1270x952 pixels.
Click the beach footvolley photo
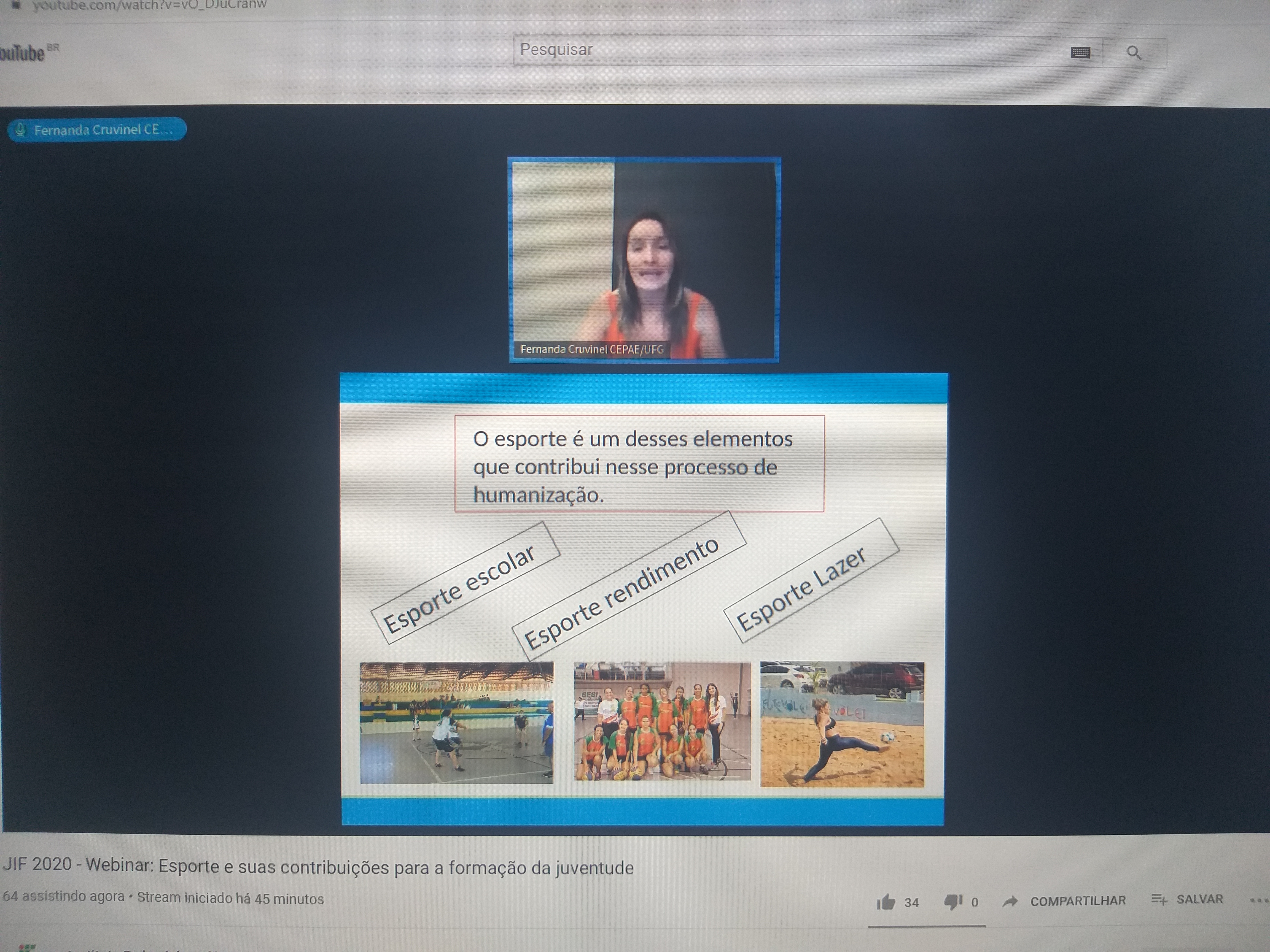click(842, 724)
